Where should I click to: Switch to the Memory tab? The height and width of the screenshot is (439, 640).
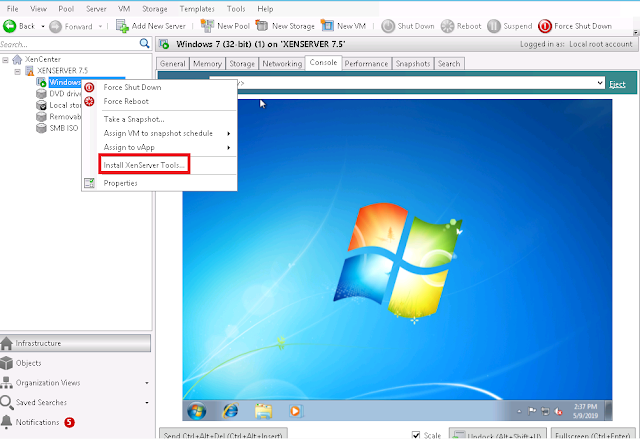[207, 64]
